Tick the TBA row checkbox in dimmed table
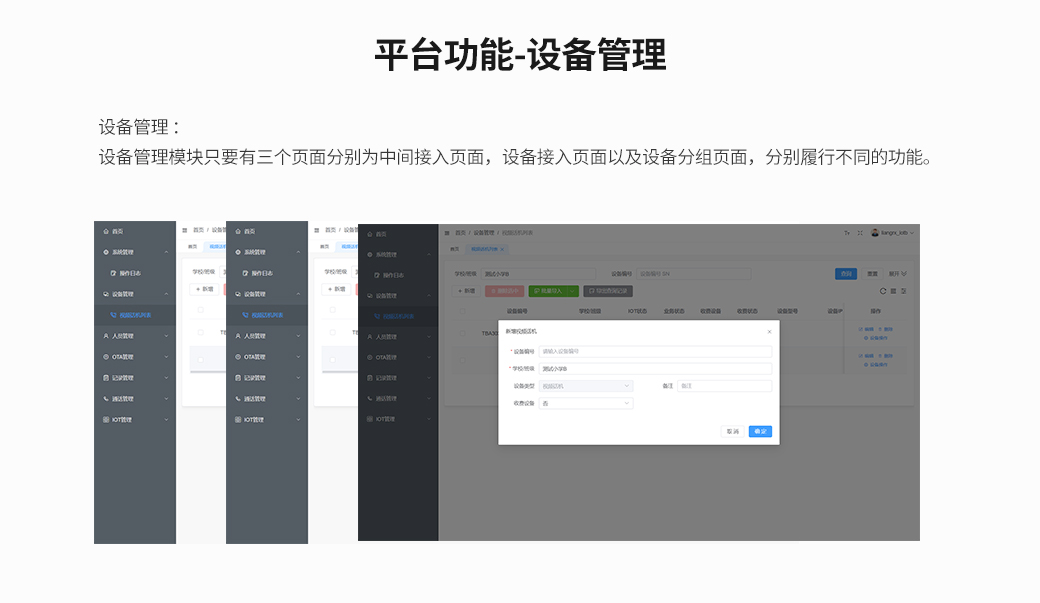 pos(462,333)
